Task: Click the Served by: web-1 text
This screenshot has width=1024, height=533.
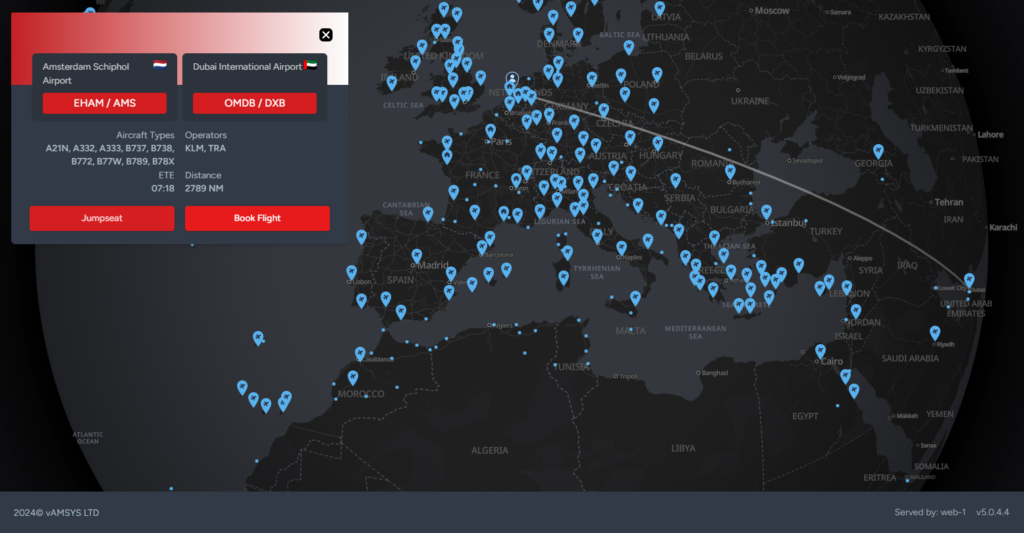Action: tap(930, 512)
